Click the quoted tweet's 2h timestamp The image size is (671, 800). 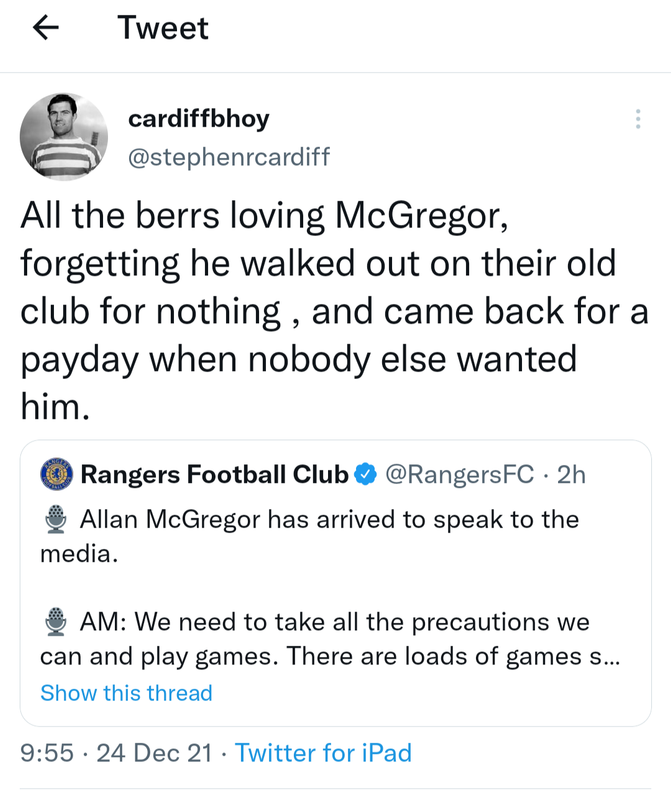(x=571, y=474)
